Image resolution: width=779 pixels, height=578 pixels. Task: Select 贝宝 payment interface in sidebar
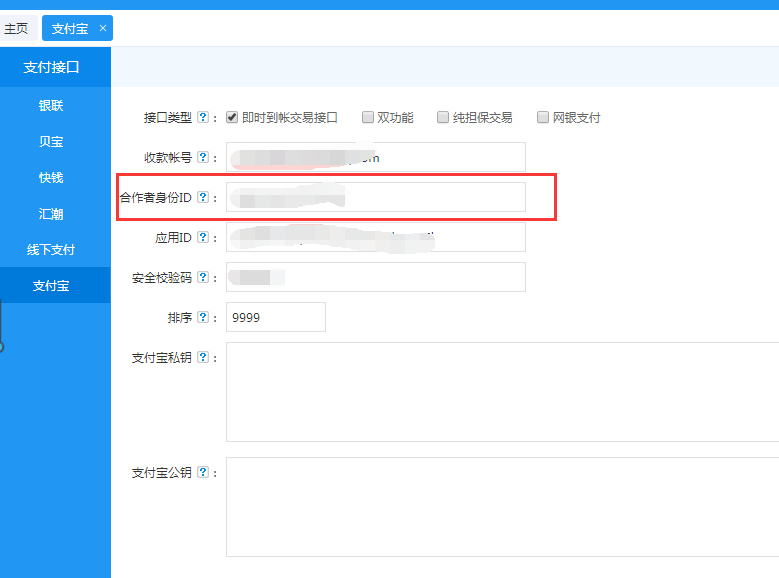[x=51, y=141]
